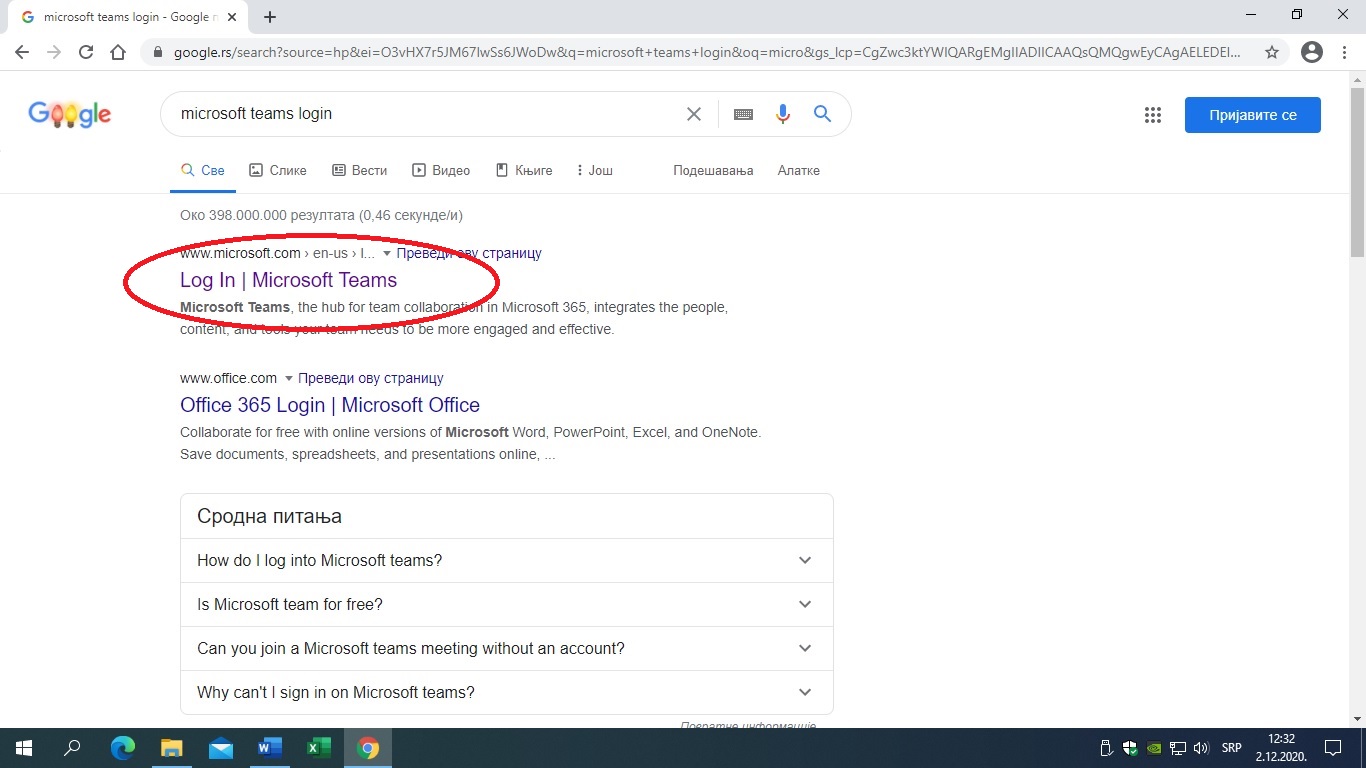Image resolution: width=1366 pixels, height=768 pixels.
Task: Expand How do I log into Microsoft teams?
Action: pos(506,560)
